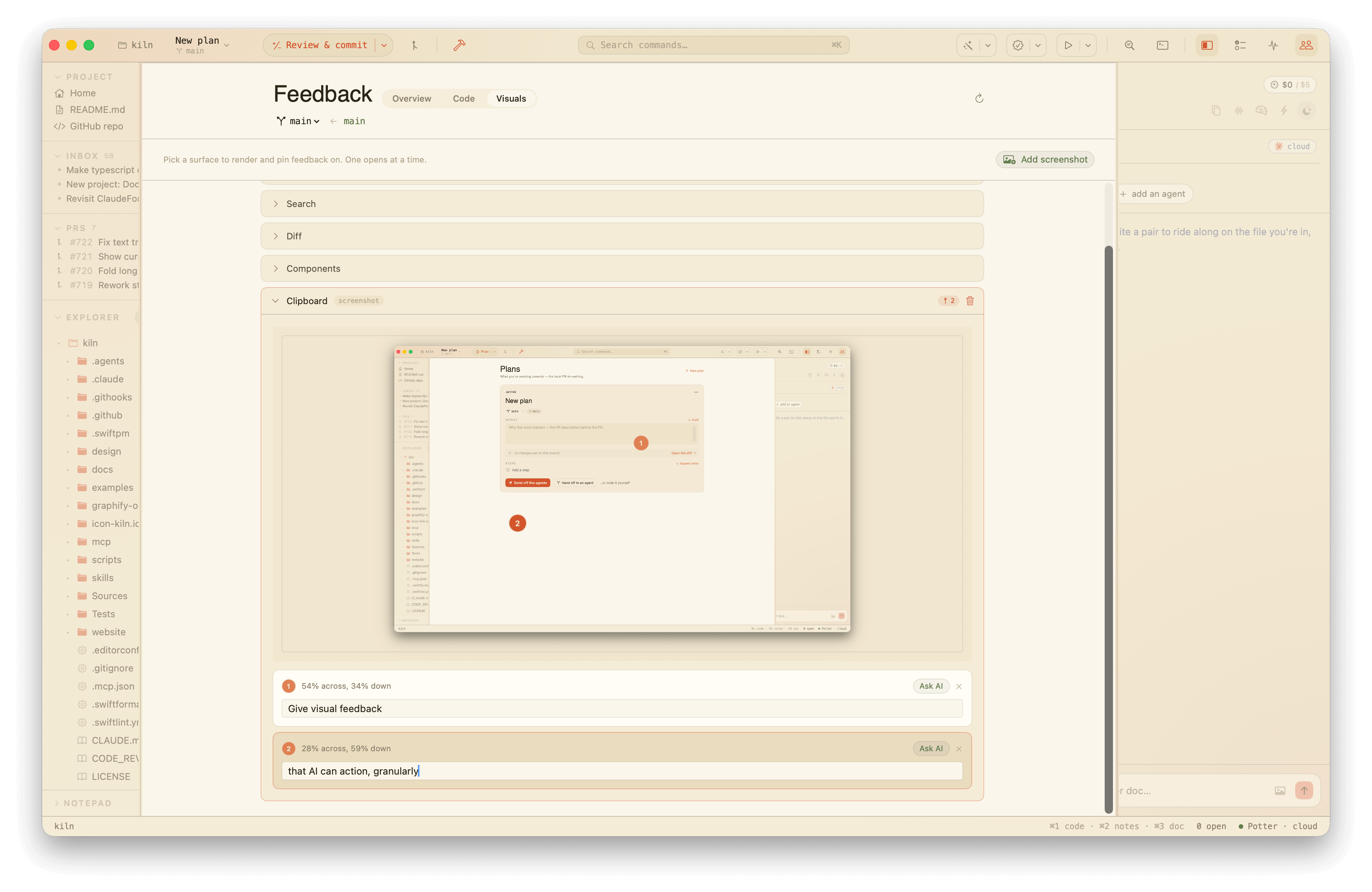This screenshot has width=1372, height=892.
Task: Toggle the checklist tasks panel icon
Action: click(x=1240, y=45)
